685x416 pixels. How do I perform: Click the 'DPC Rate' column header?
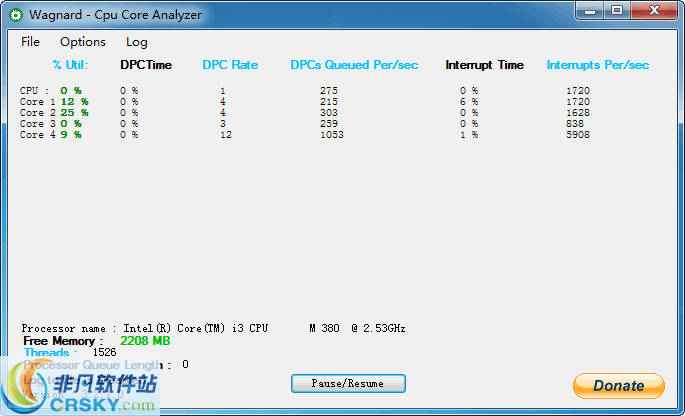[x=230, y=65]
